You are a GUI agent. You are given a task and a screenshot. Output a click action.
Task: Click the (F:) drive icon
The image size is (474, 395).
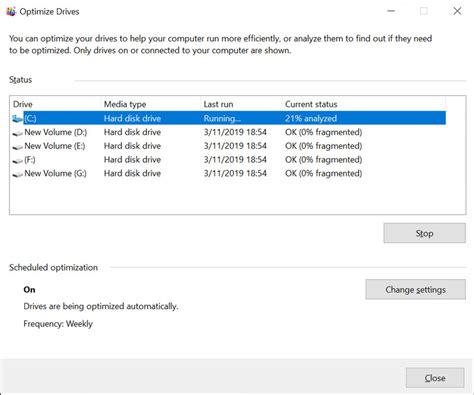[x=17, y=160]
